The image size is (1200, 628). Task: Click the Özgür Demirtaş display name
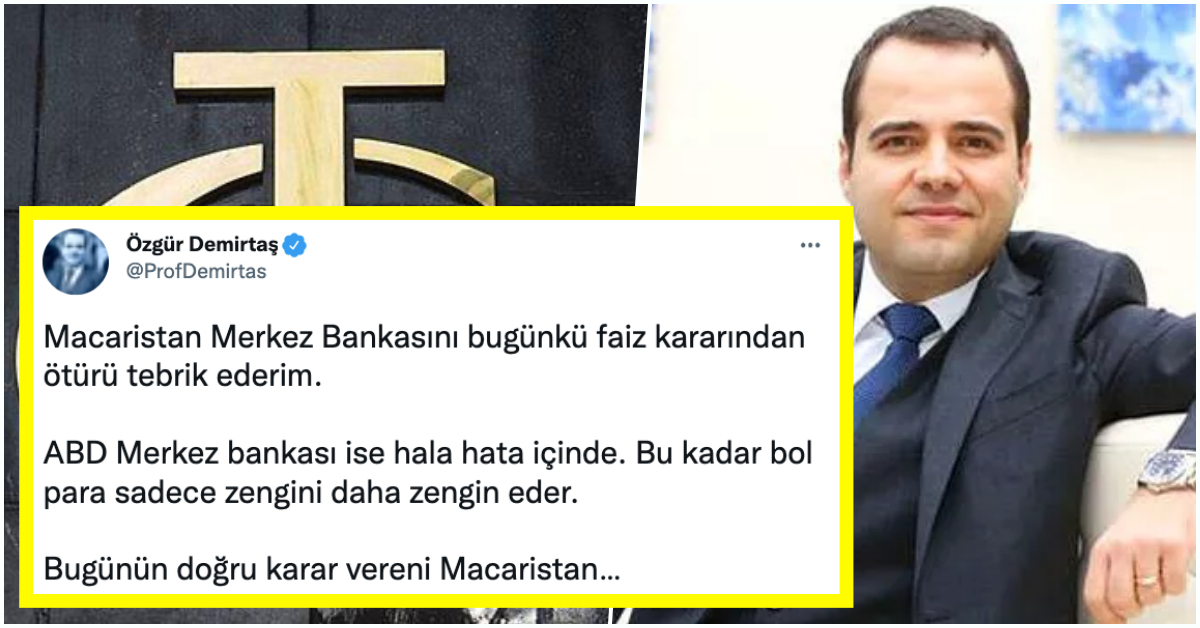[x=203, y=245]
